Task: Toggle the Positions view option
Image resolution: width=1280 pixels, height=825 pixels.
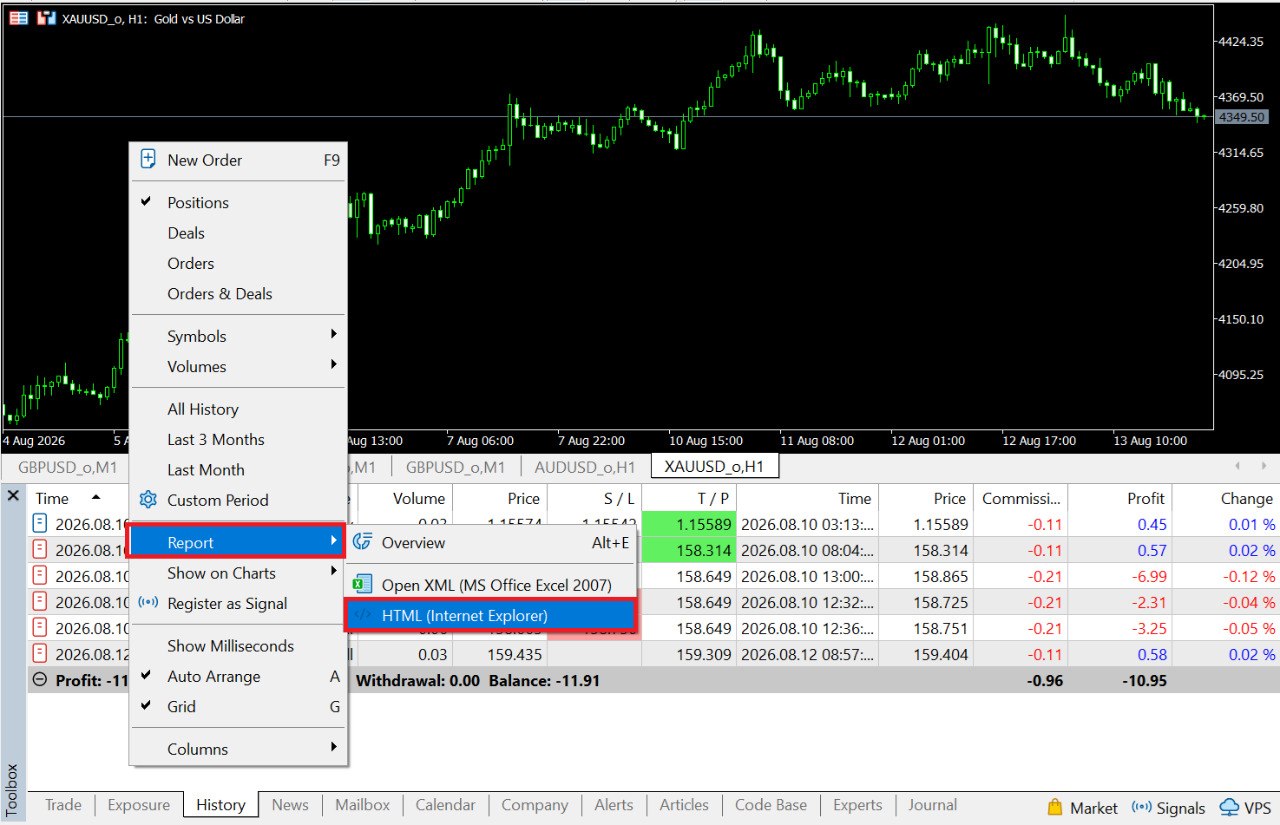Action: coord(238,202)
